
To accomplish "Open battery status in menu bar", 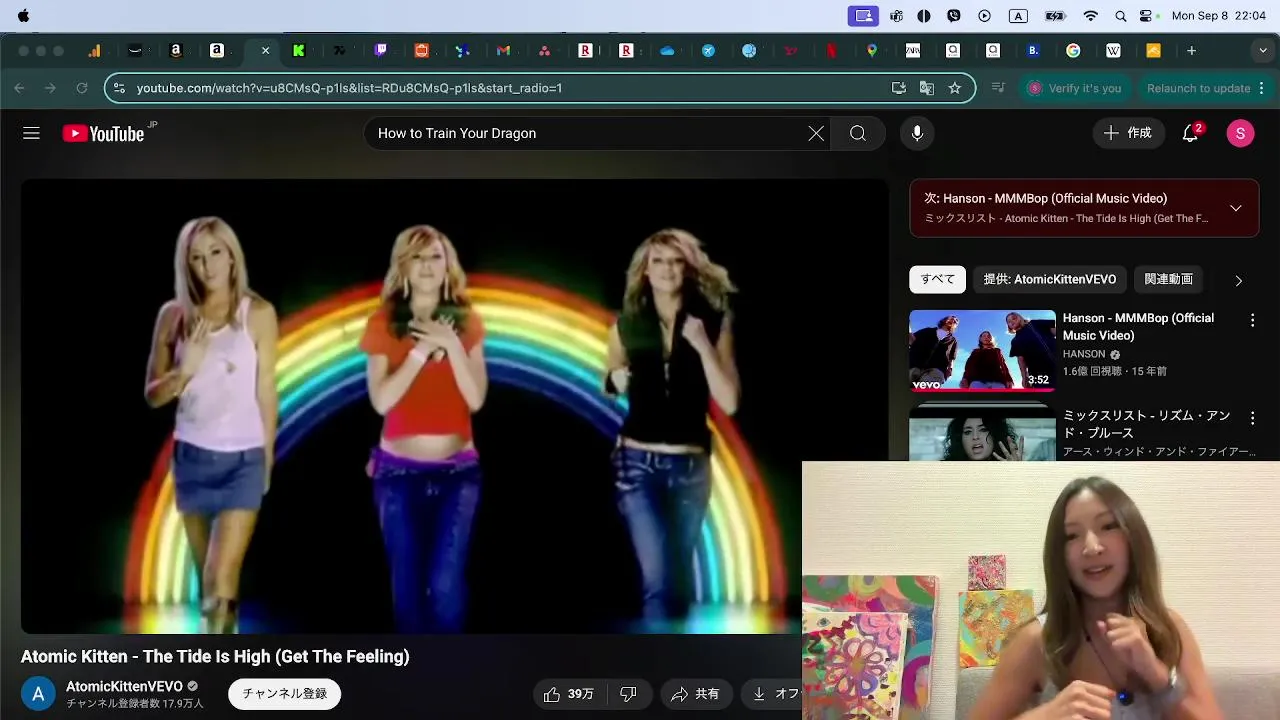I will pos(1055,16).
